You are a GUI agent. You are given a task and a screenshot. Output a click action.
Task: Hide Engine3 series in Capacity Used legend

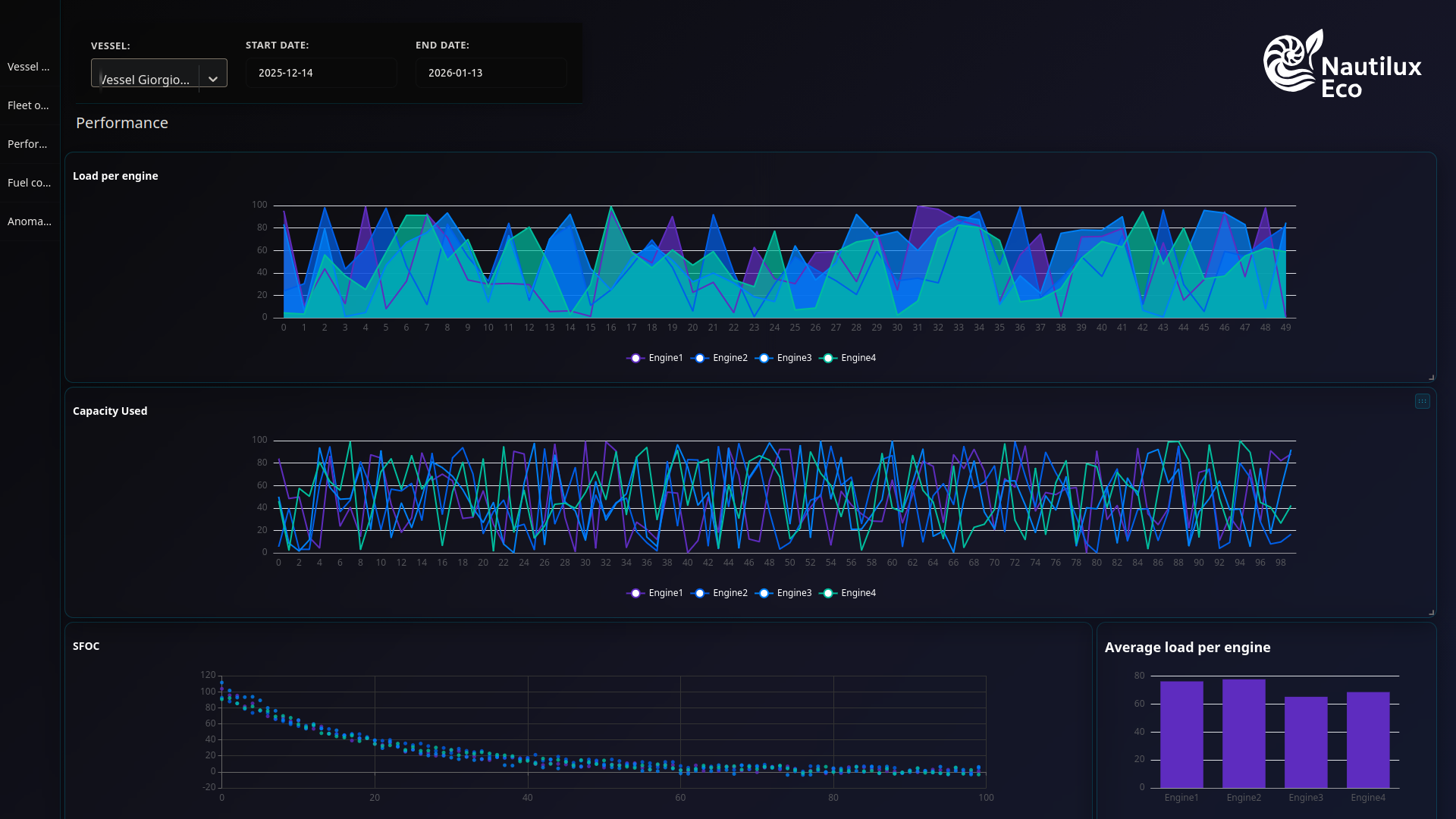click(x=784, y=593)
